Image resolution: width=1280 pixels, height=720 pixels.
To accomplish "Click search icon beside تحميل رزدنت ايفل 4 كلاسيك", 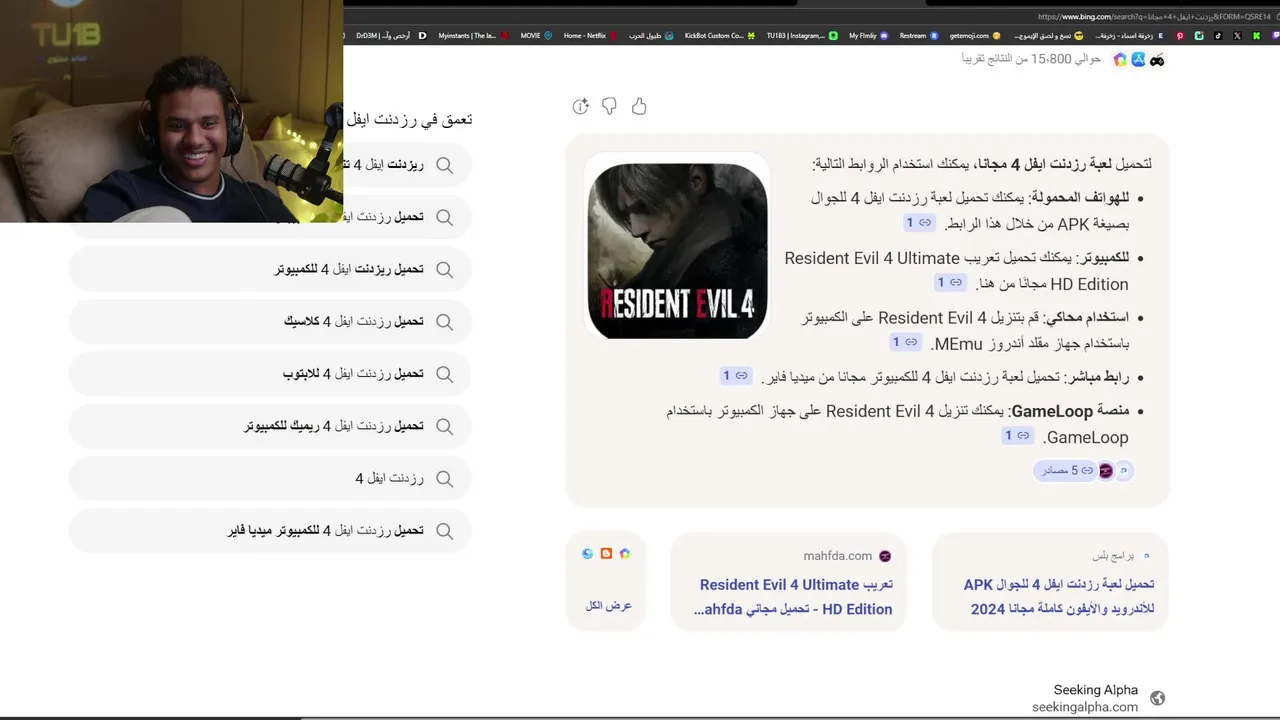I will (445, 322).
